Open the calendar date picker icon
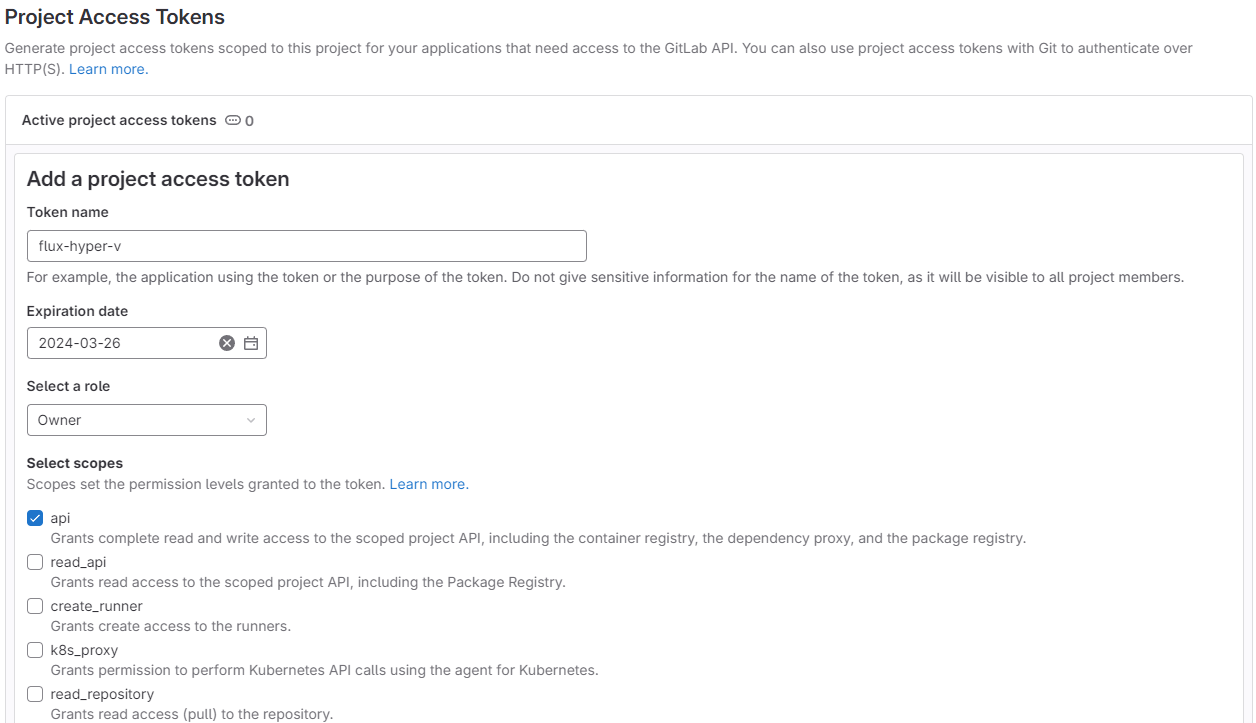 pyautogui.click(x=251, y=343)
